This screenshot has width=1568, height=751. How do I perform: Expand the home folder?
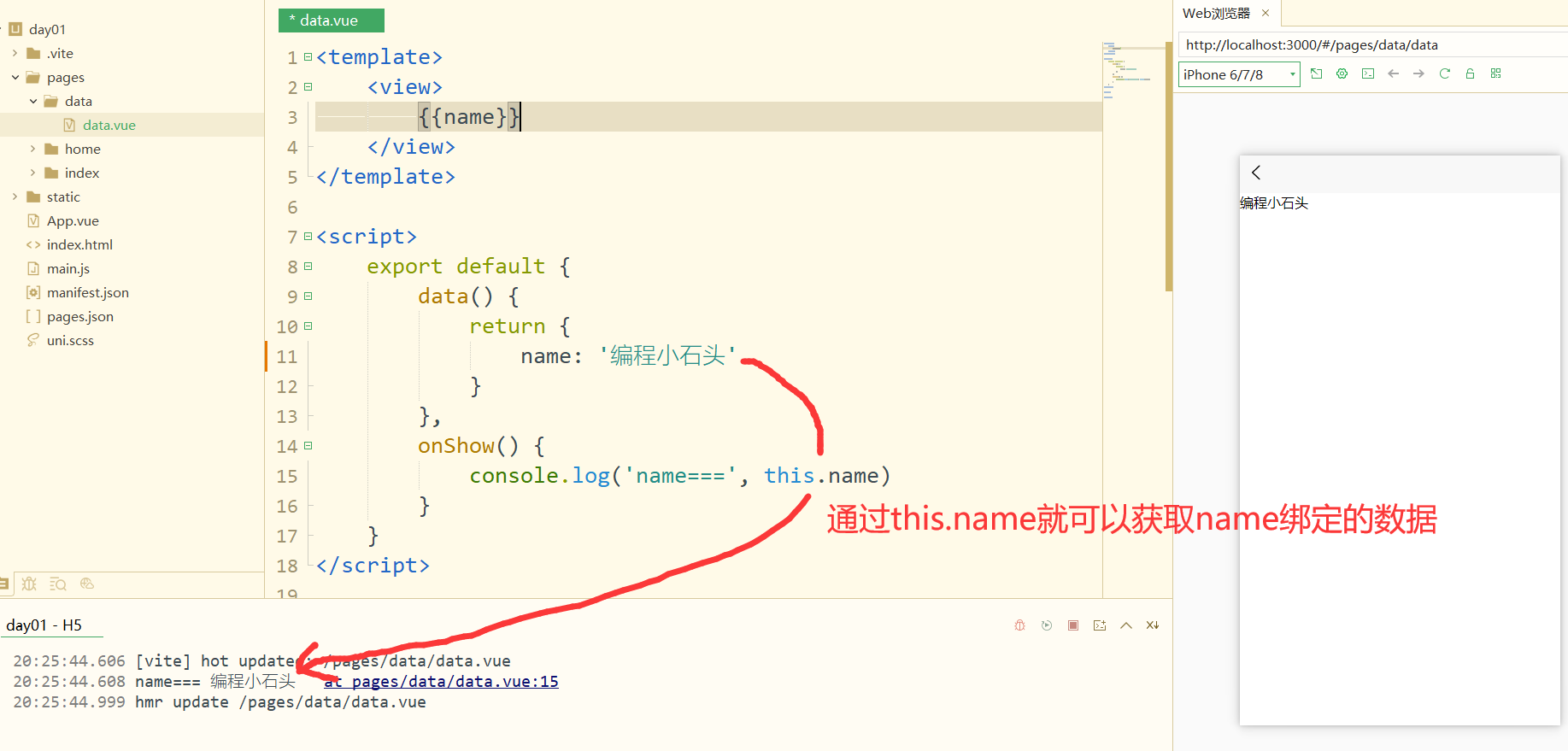(33, 149)
